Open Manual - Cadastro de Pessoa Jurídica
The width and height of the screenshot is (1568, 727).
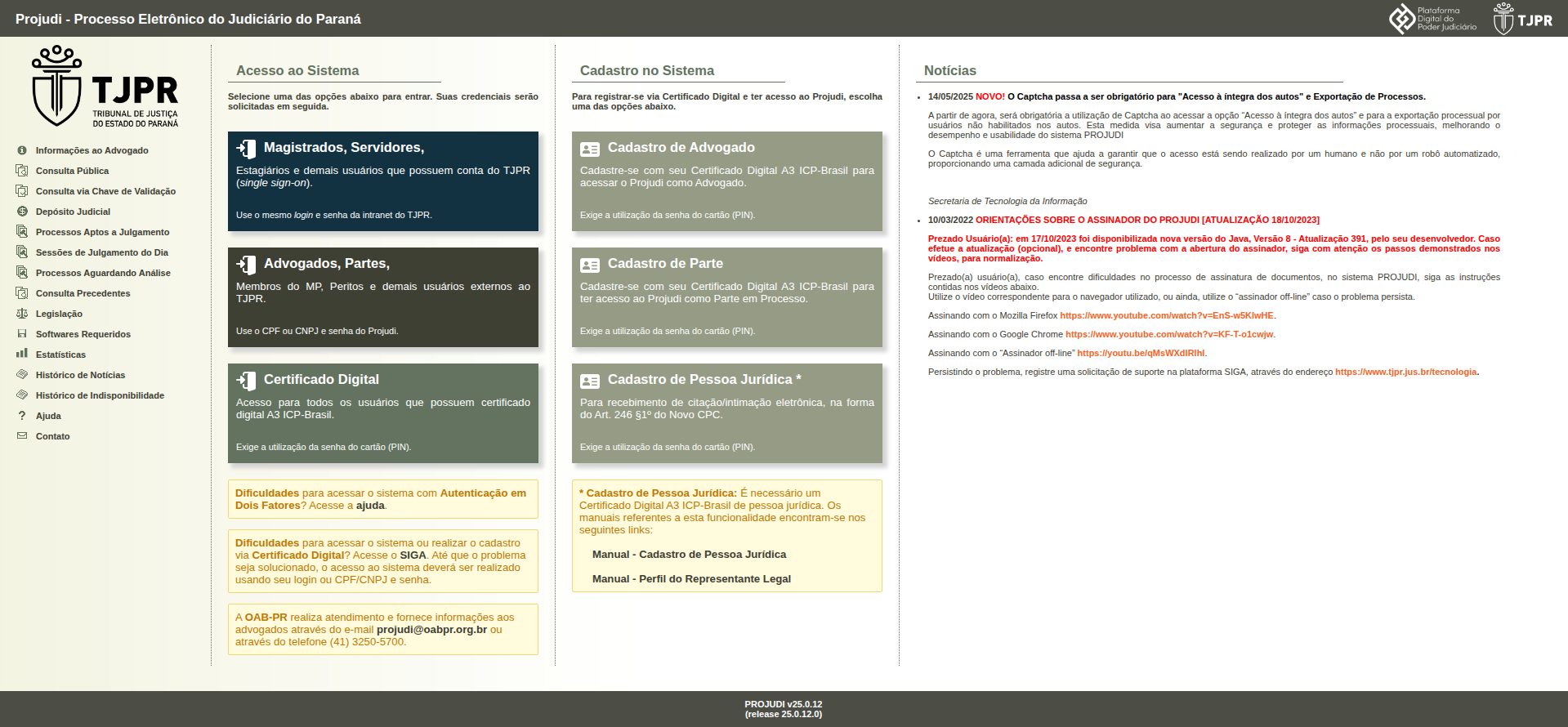point(689,555)
